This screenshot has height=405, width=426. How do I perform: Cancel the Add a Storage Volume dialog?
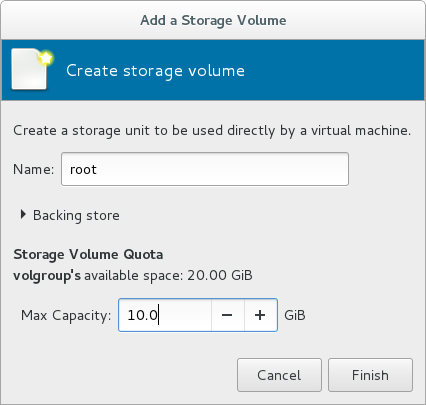(279, 375)
